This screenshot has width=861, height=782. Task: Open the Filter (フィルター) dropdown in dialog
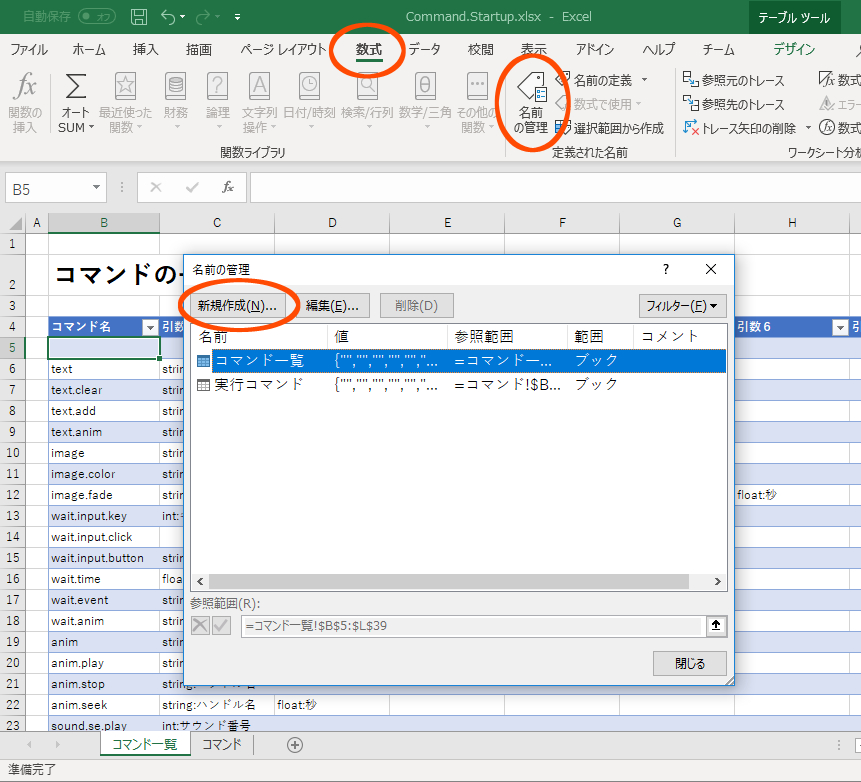[682, 306]
